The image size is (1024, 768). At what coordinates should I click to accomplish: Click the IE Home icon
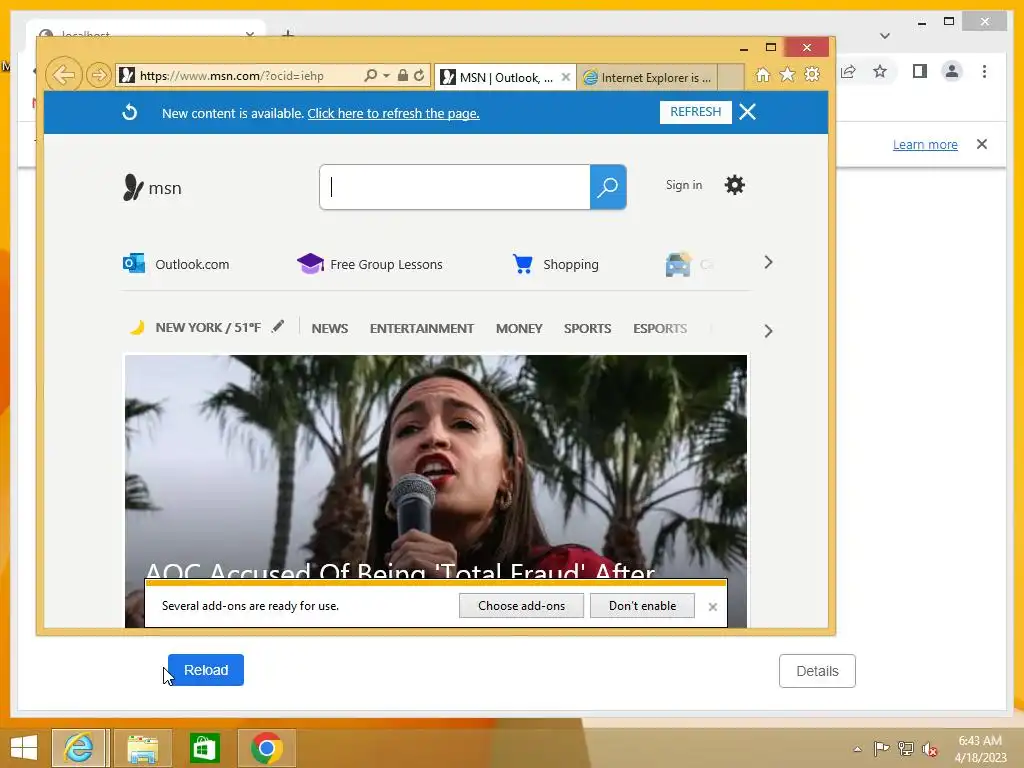tap(763, 74)
